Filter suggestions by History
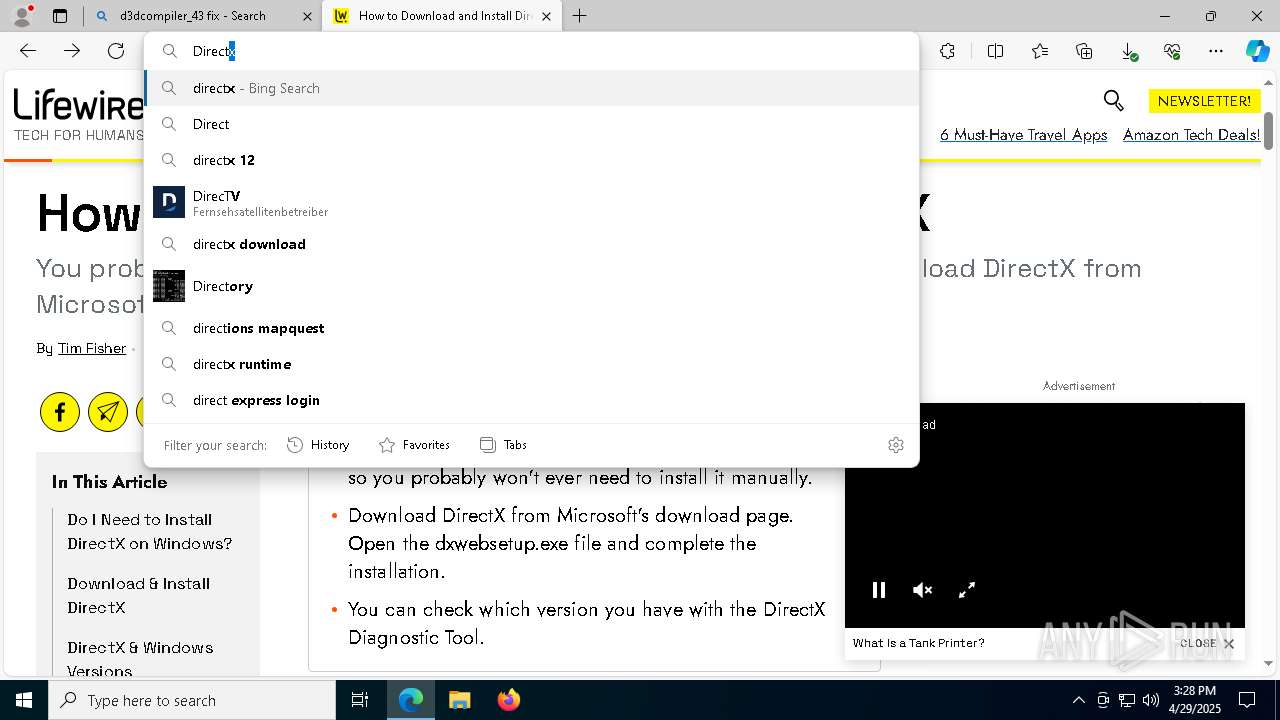The image size is (1280, 720). tap(318, 445)
